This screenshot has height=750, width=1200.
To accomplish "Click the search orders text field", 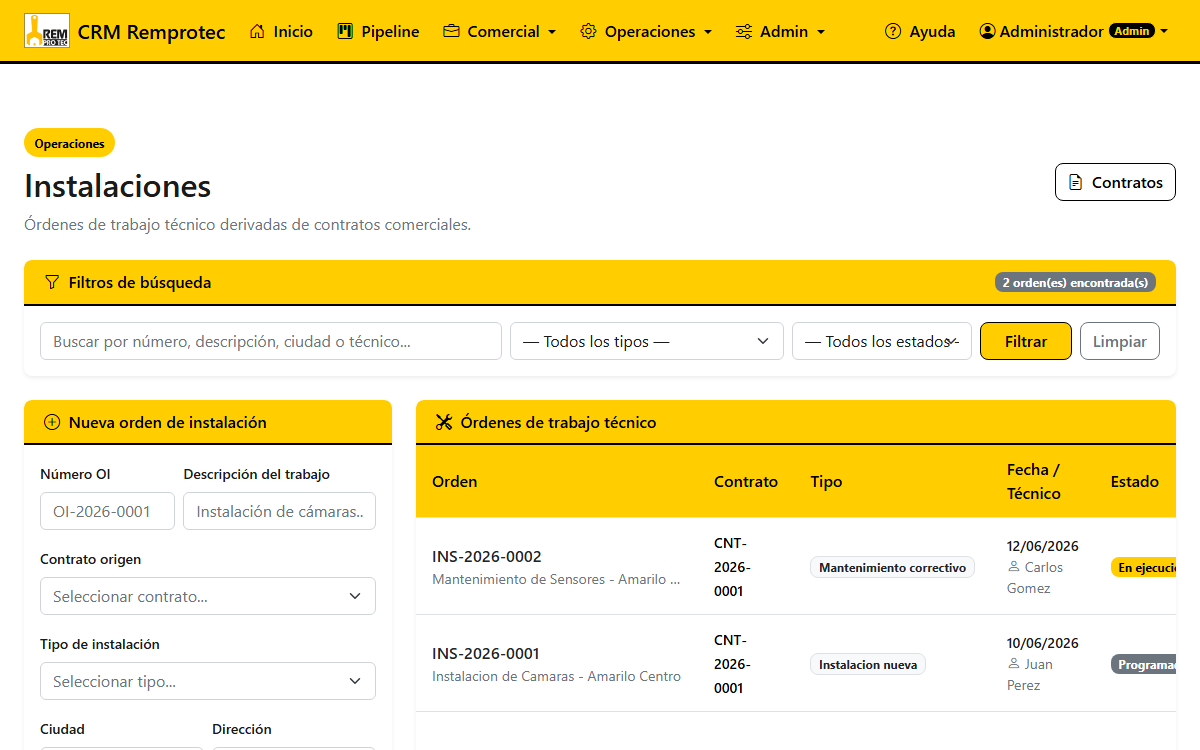I will click(x=271, y=341).
